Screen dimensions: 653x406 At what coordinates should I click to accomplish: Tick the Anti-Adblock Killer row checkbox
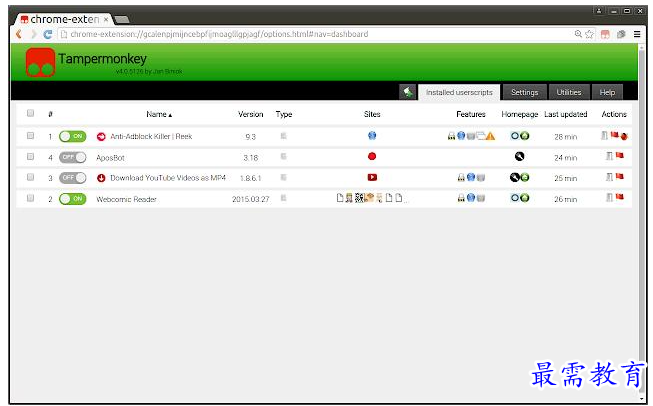[x=30, y=136]
